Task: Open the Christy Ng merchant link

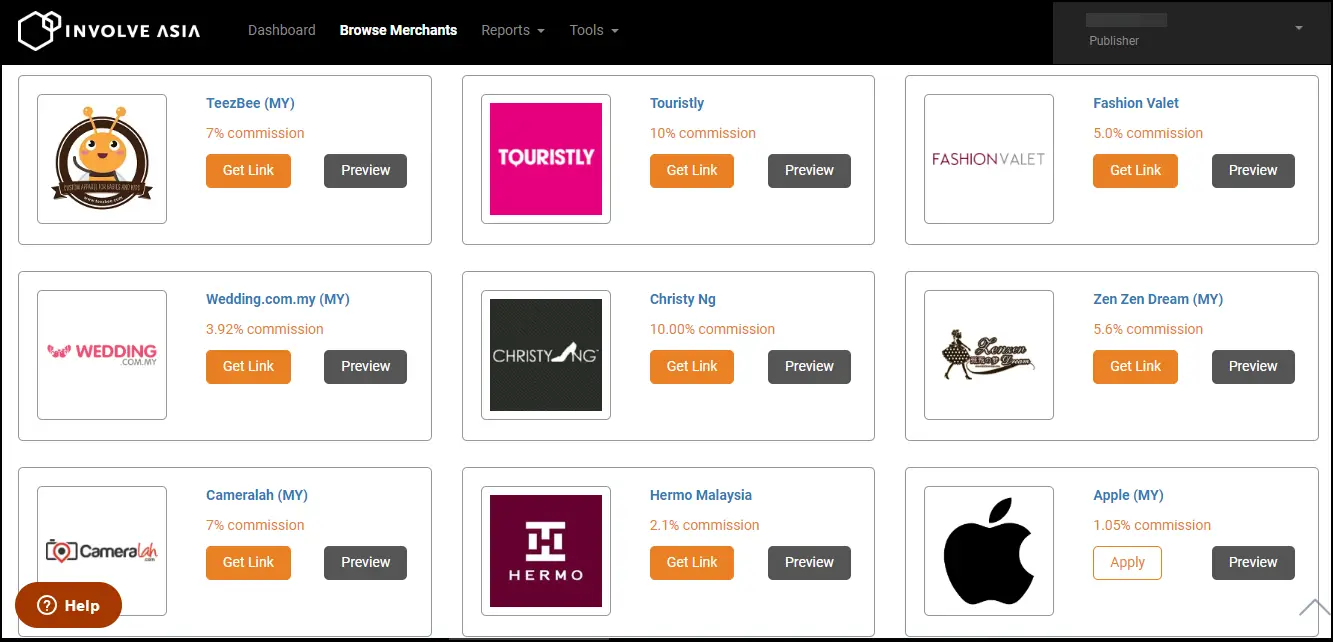Action: pos(683,299)
